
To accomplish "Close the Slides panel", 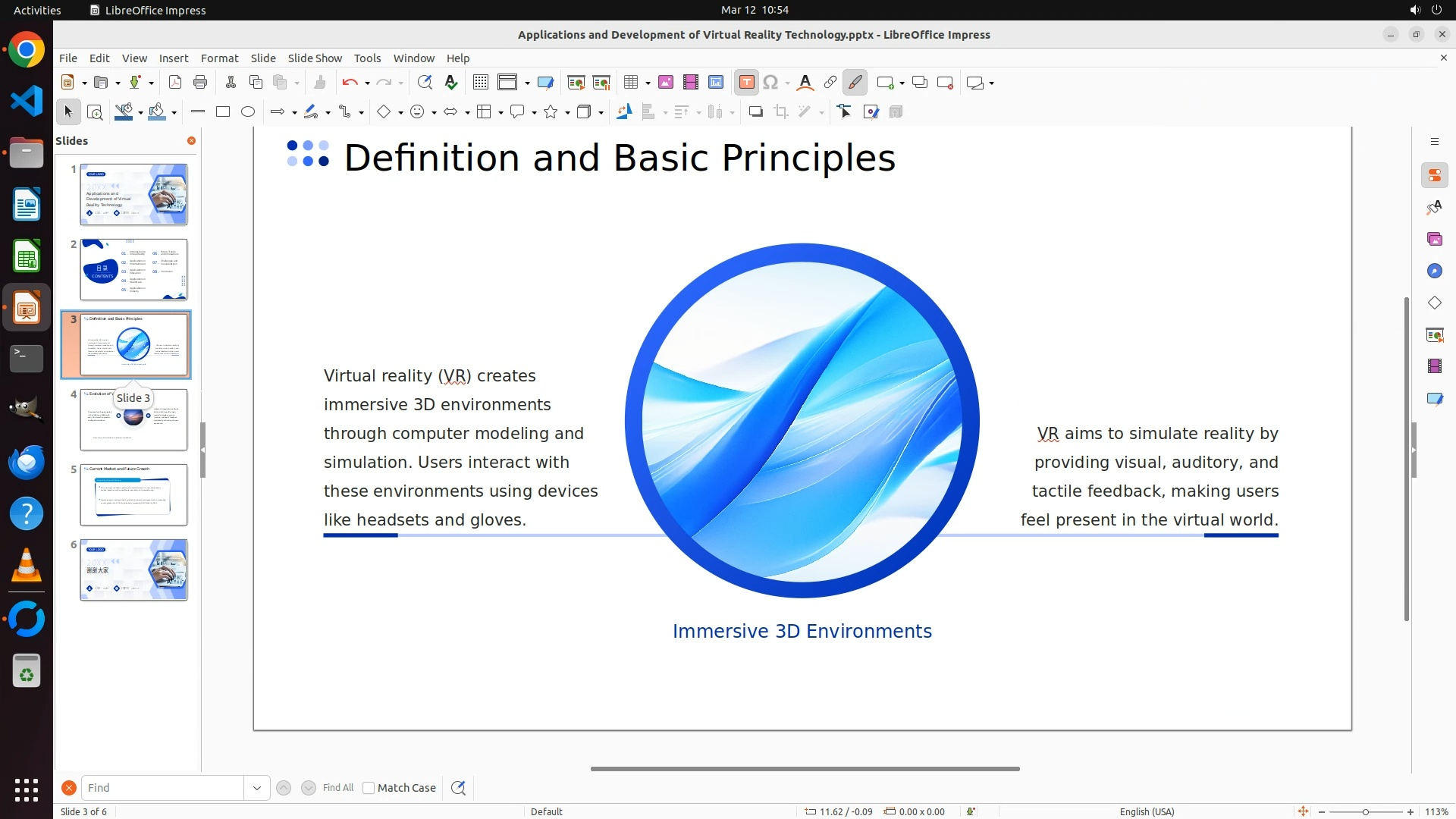I will click(x=191, y=141).
